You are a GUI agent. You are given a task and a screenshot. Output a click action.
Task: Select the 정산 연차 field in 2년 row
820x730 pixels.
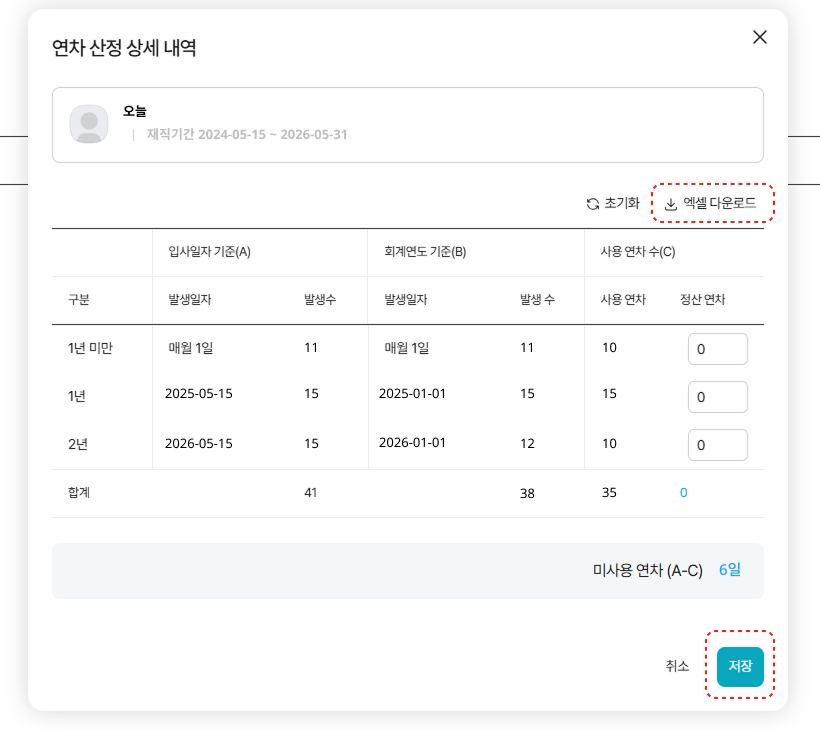[718, 445]
